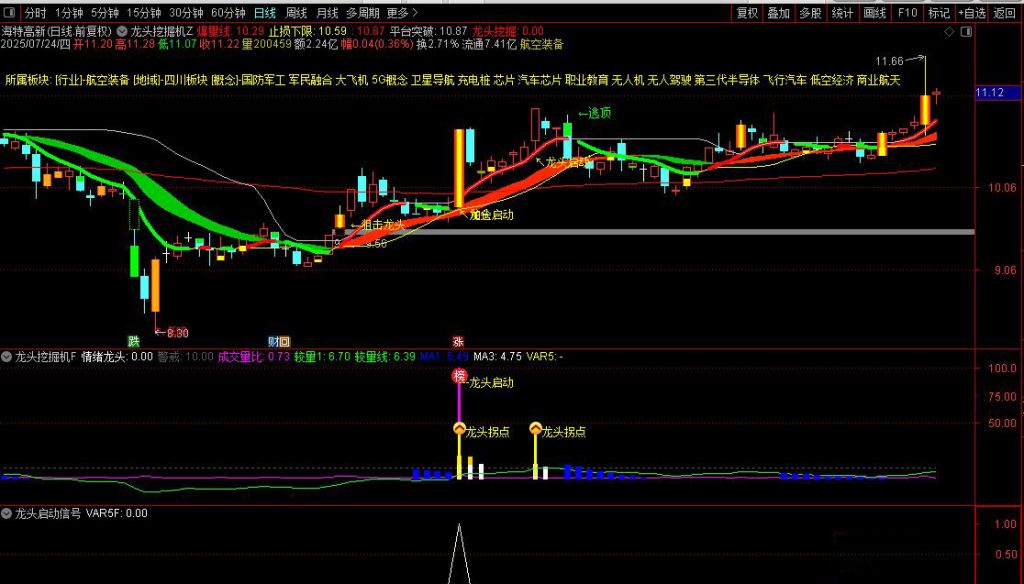
Task: Click the red 涨 event marker
Action: click(x=458, y=341)
